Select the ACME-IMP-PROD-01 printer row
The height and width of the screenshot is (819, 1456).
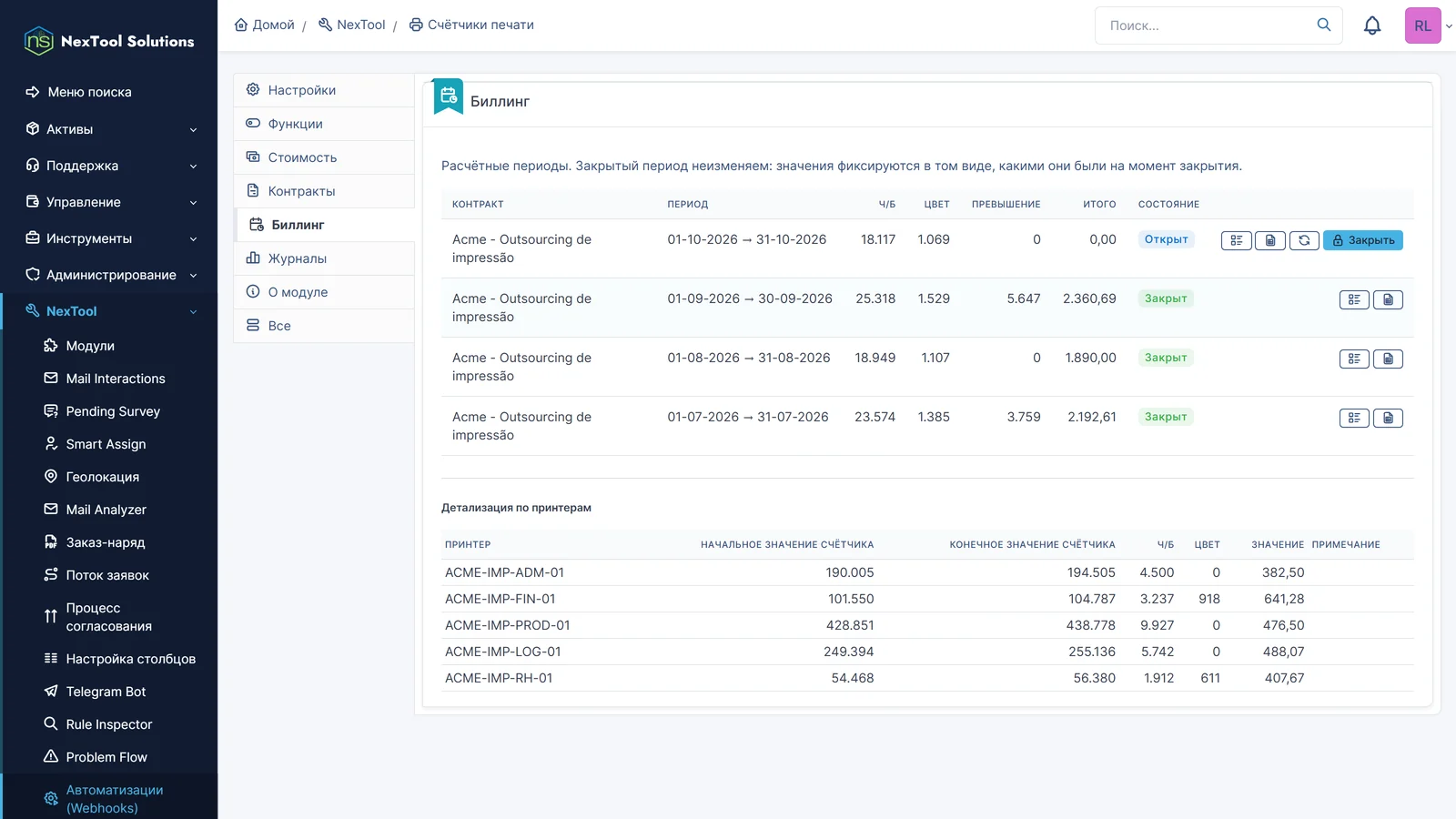(x=927, y=625)
